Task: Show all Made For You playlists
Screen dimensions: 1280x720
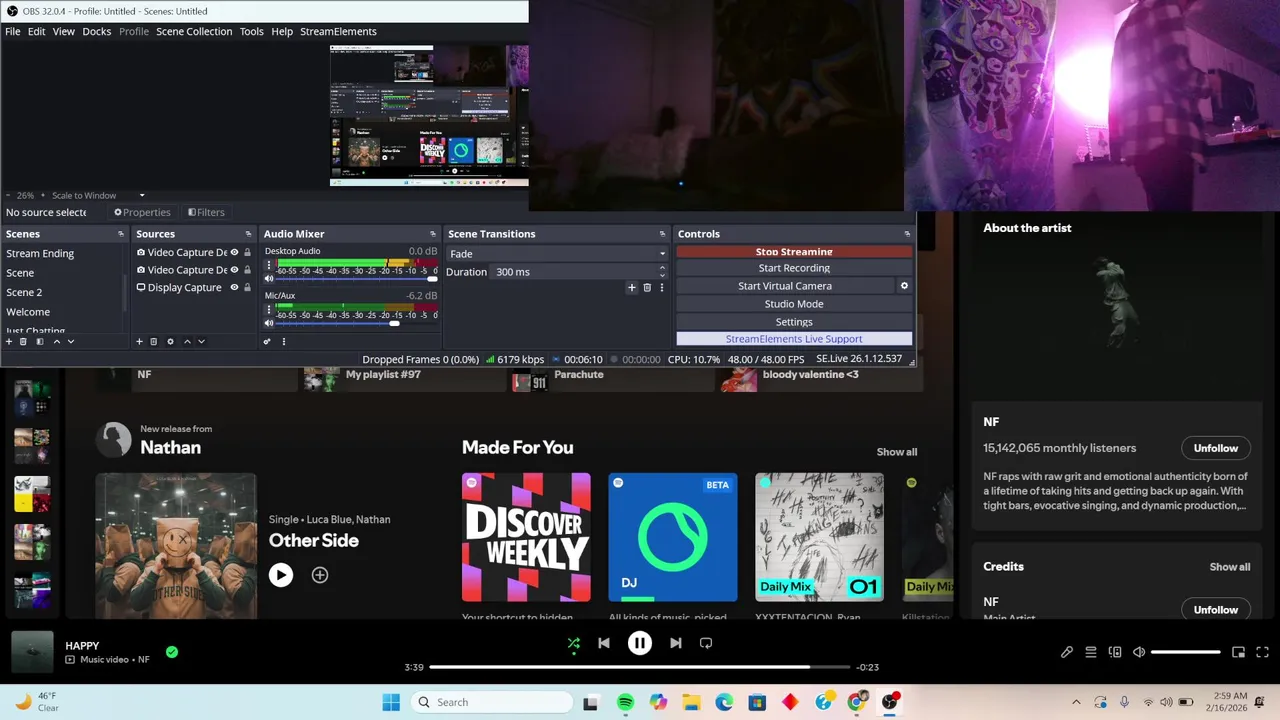Action: 897,452
